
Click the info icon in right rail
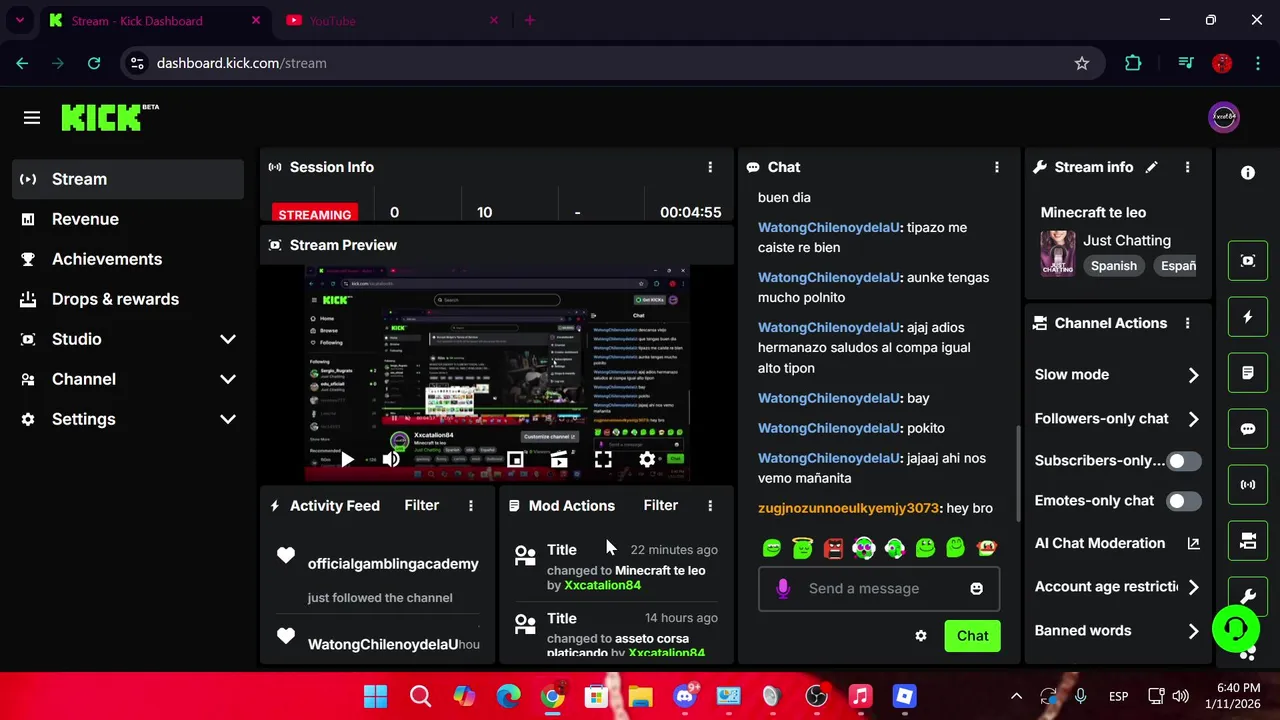coord(1248,173)
